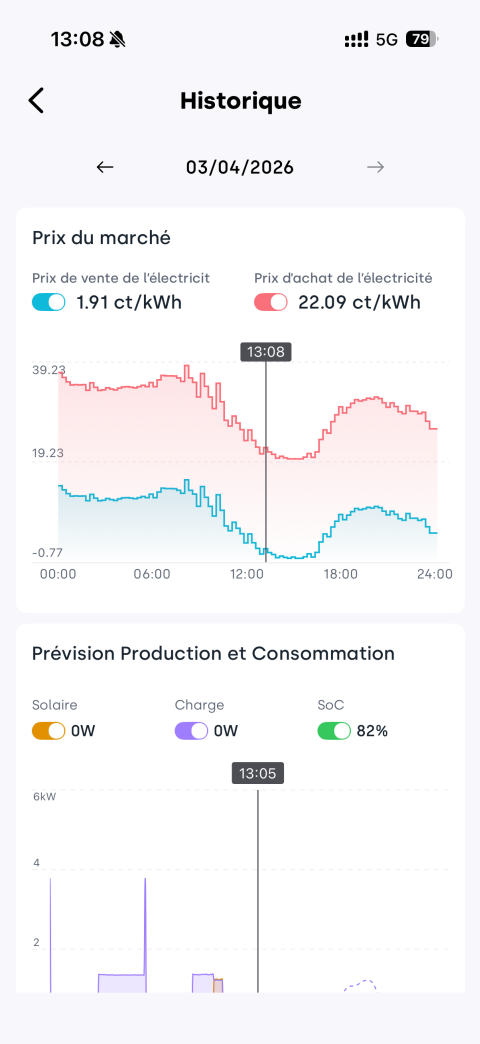Tap the 18:00 label on the price chart axis

pyautogui.click(x=341, y=574)
